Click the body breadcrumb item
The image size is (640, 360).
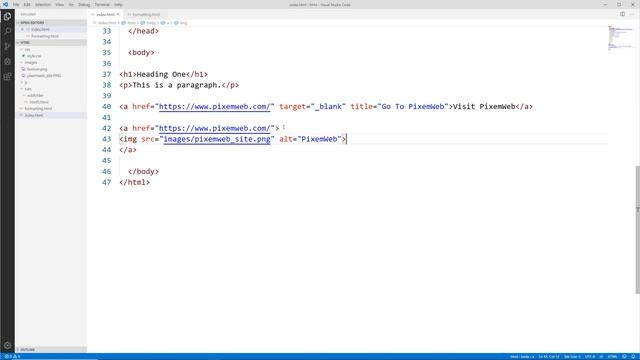click(x=151, y=23)
